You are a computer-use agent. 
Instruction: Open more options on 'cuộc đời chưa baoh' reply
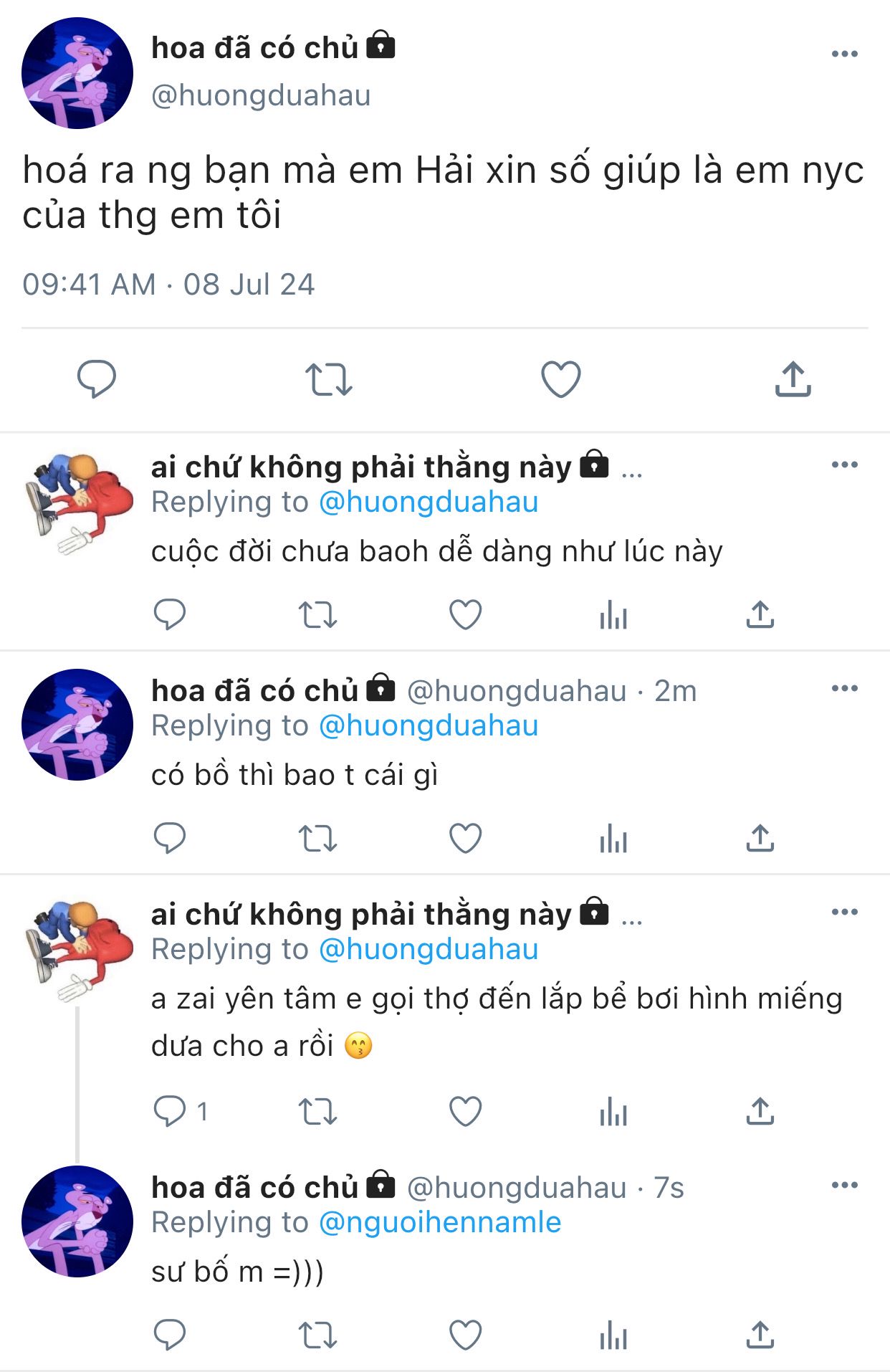tap(844, 465)
